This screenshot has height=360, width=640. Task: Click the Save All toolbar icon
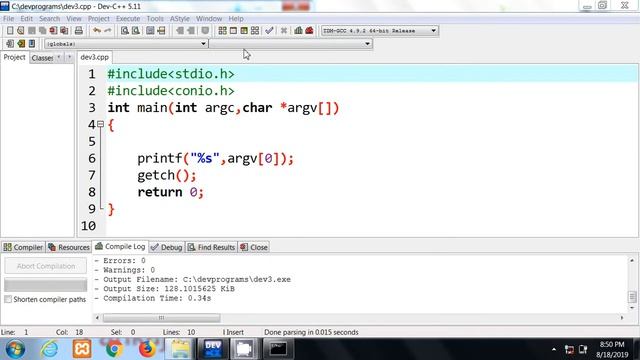(x=42, y=31)
